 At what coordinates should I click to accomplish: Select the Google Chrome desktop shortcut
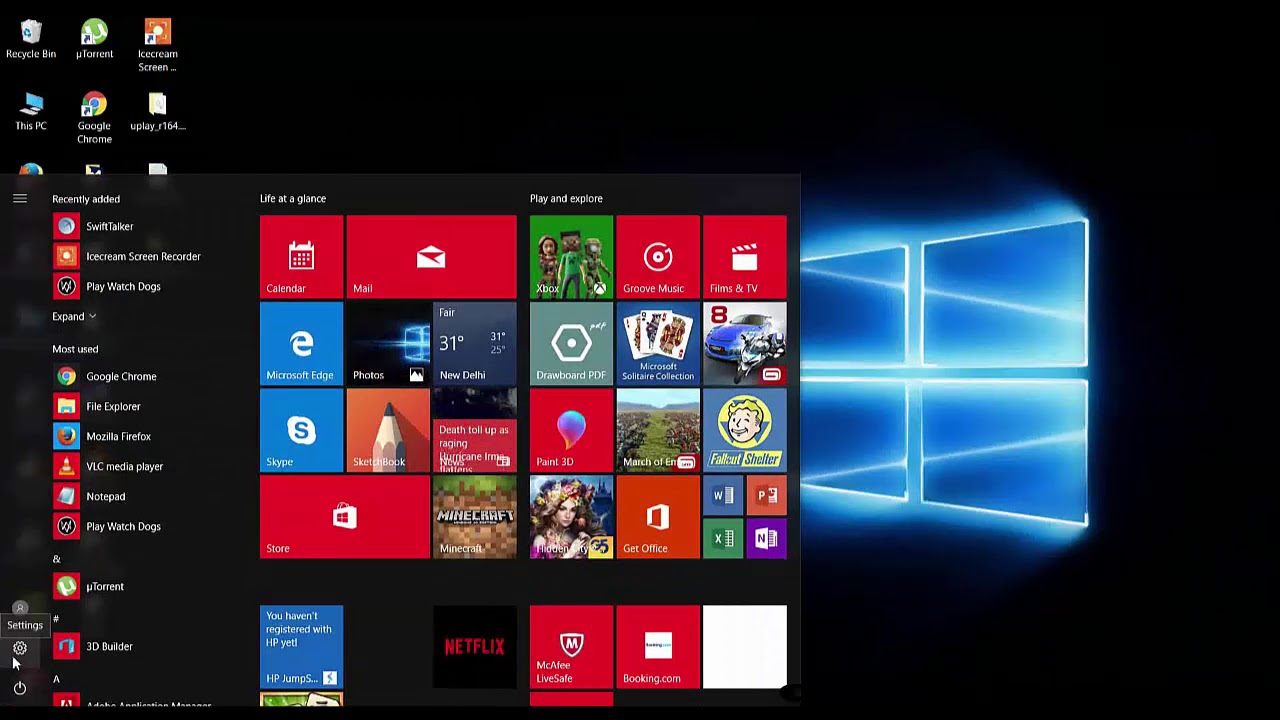[x=94, y=119]
